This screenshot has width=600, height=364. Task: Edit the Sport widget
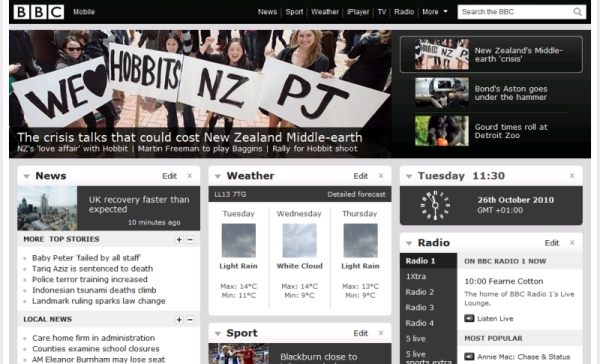360,333
